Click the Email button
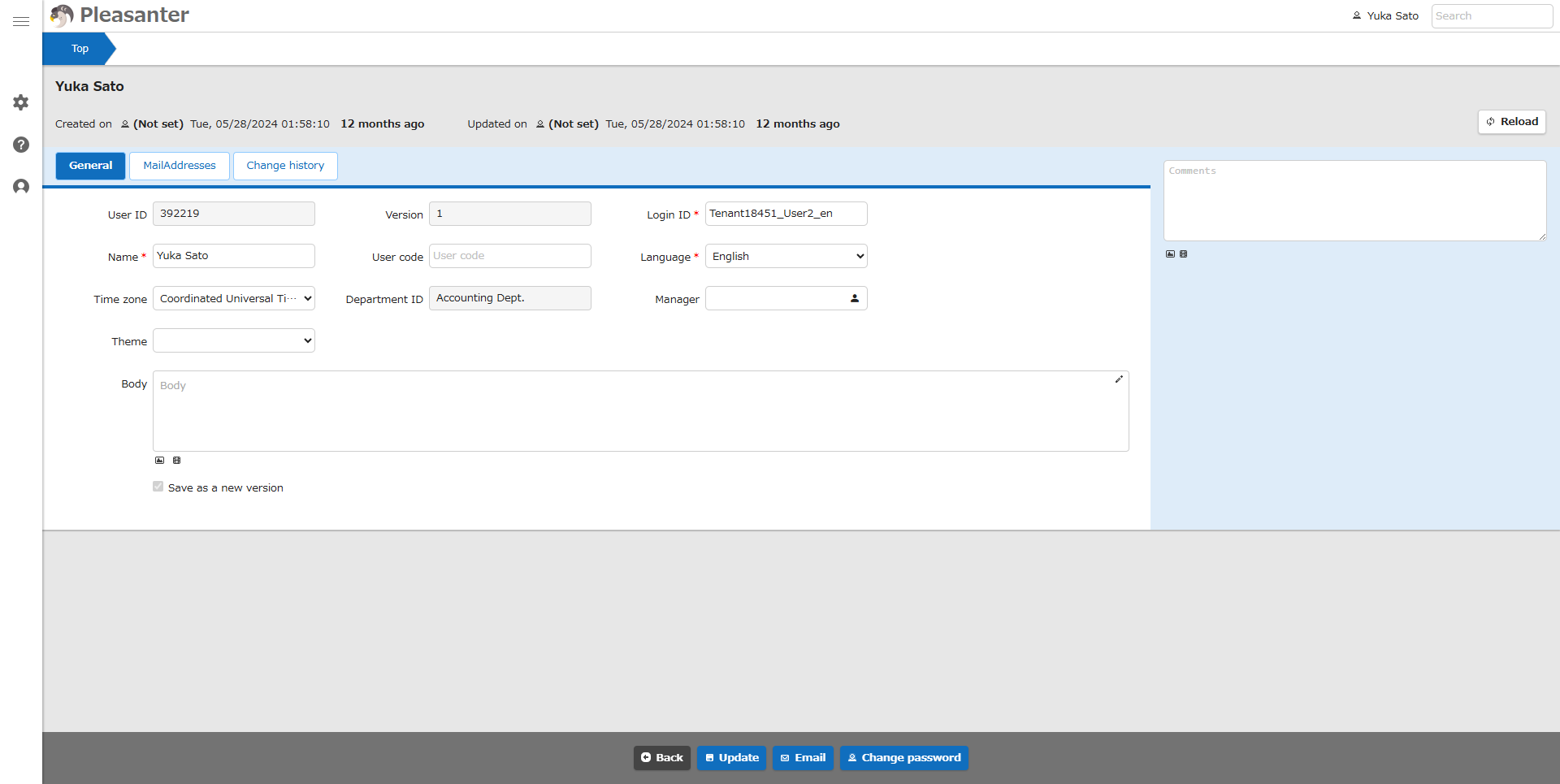The height and width of the screenshot is (784, 1560). click(803, 758)
